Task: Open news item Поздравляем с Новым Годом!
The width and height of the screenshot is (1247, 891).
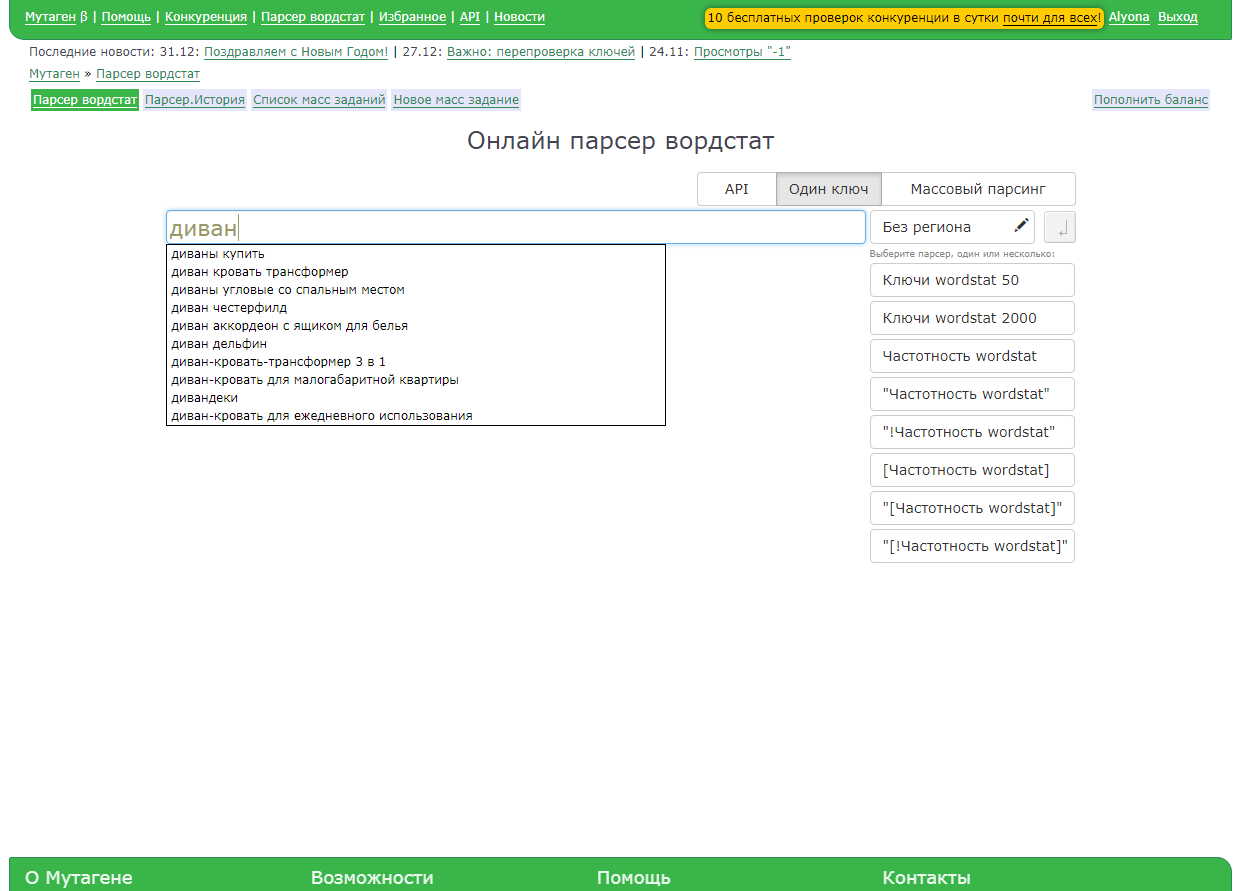Action: coord(296,52)
